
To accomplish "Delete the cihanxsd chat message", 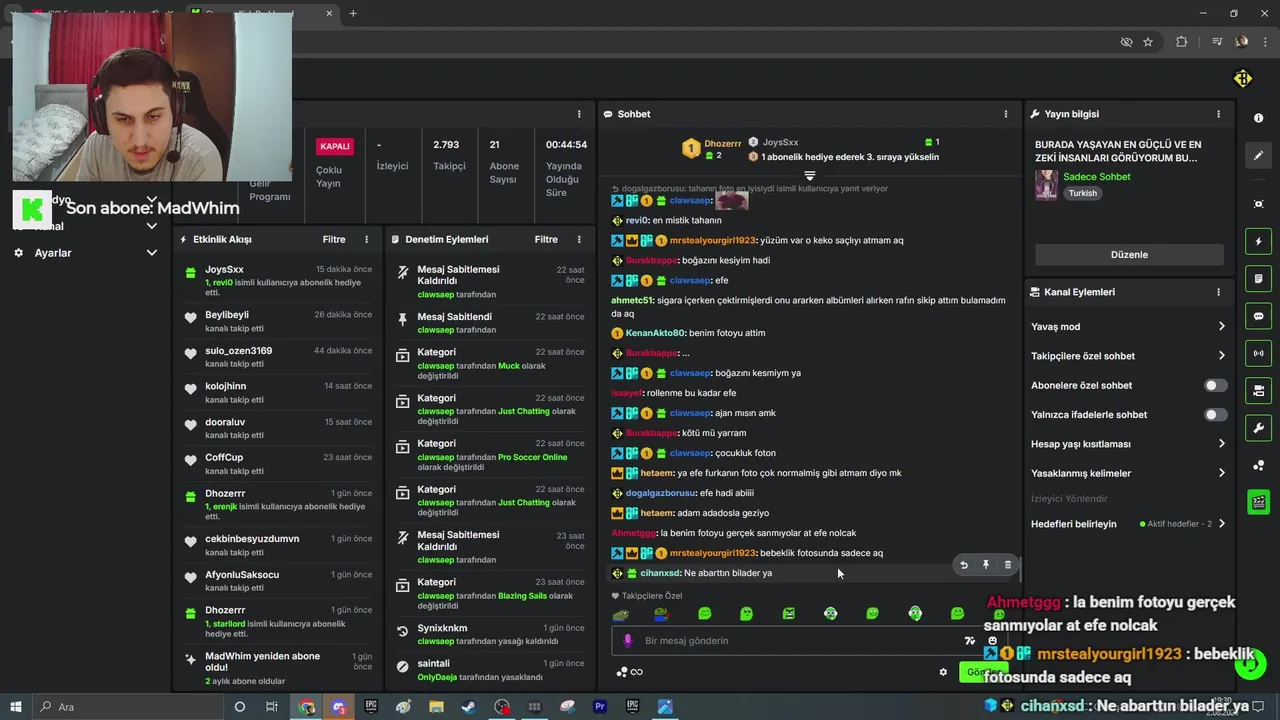I will pyautogui.click(x=1007, y=565).
